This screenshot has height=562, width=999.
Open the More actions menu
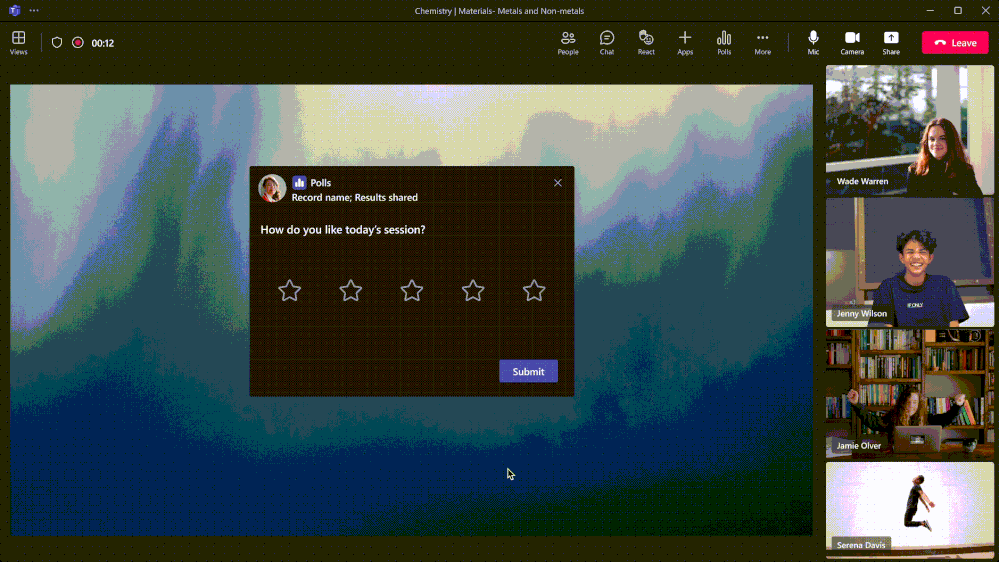tap(763, 43)
